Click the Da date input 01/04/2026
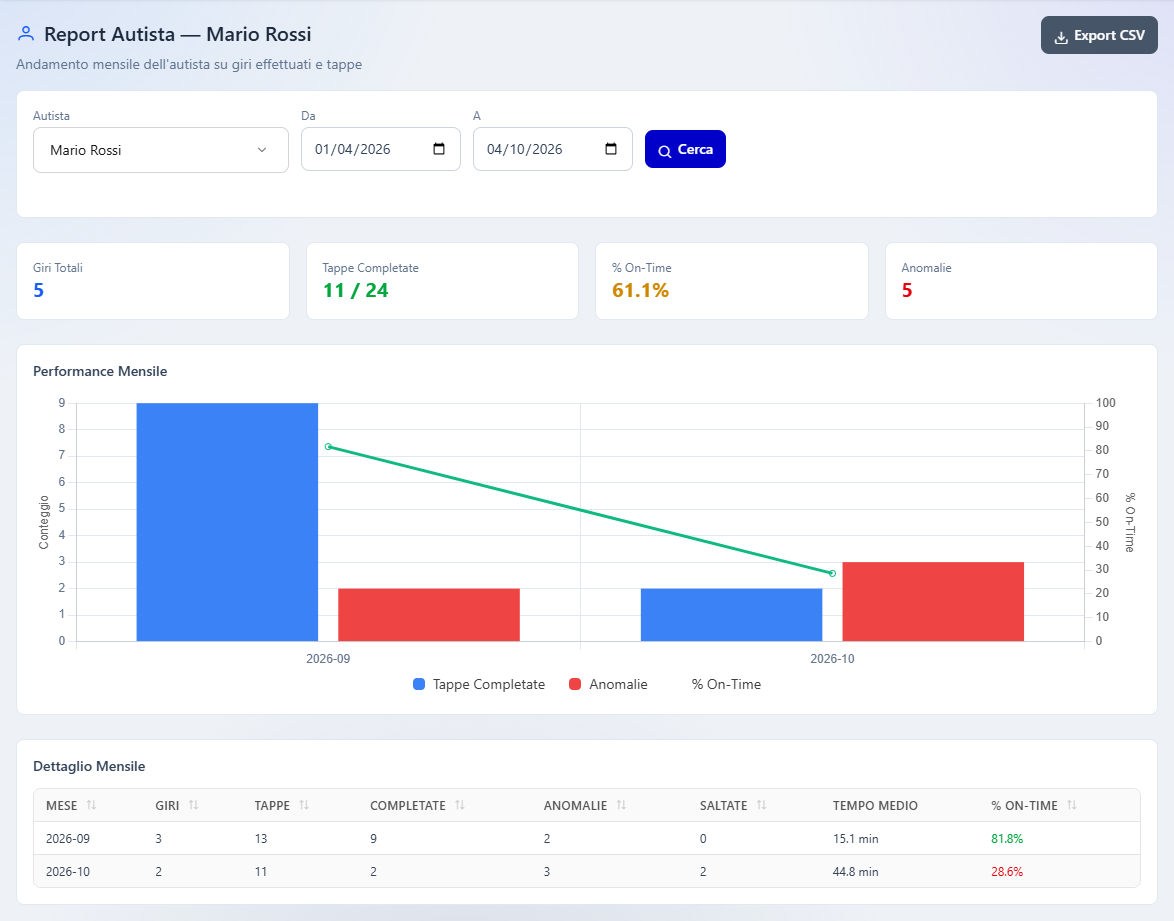Image resolution: width=1174 pixels, height=921 pixels. point(380,149)
